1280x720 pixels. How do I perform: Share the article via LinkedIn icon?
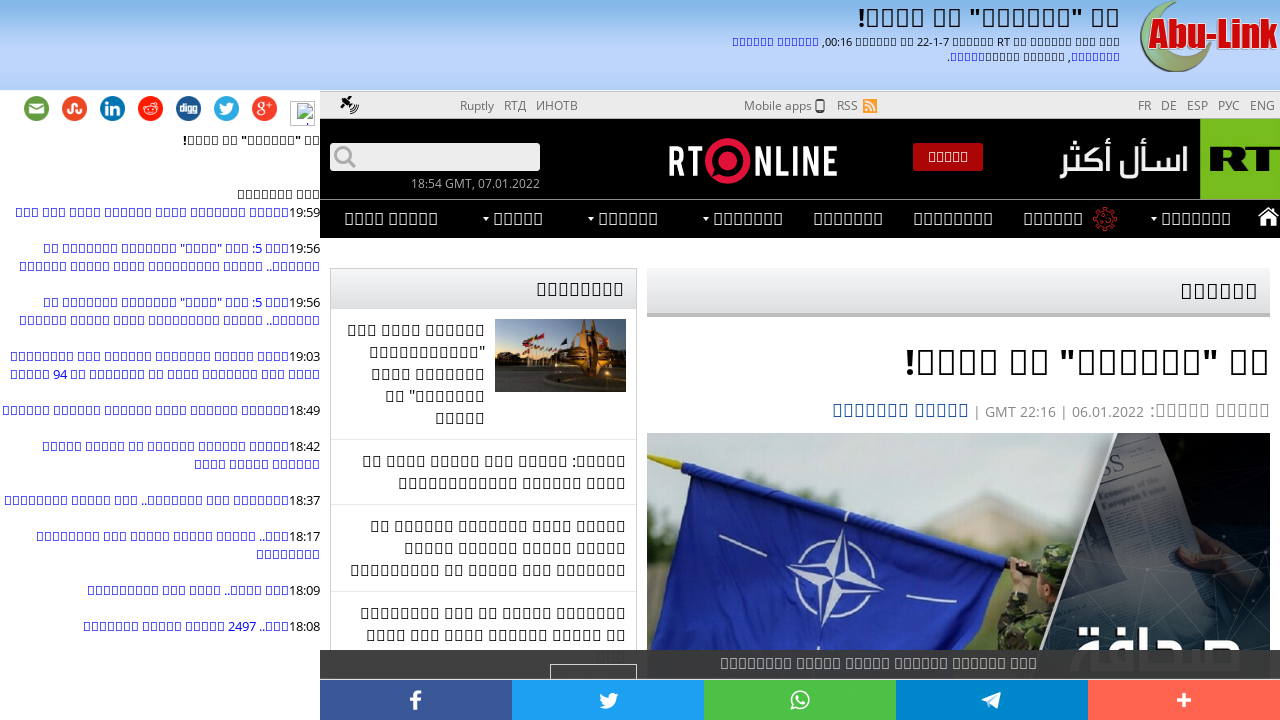point(113,109)
